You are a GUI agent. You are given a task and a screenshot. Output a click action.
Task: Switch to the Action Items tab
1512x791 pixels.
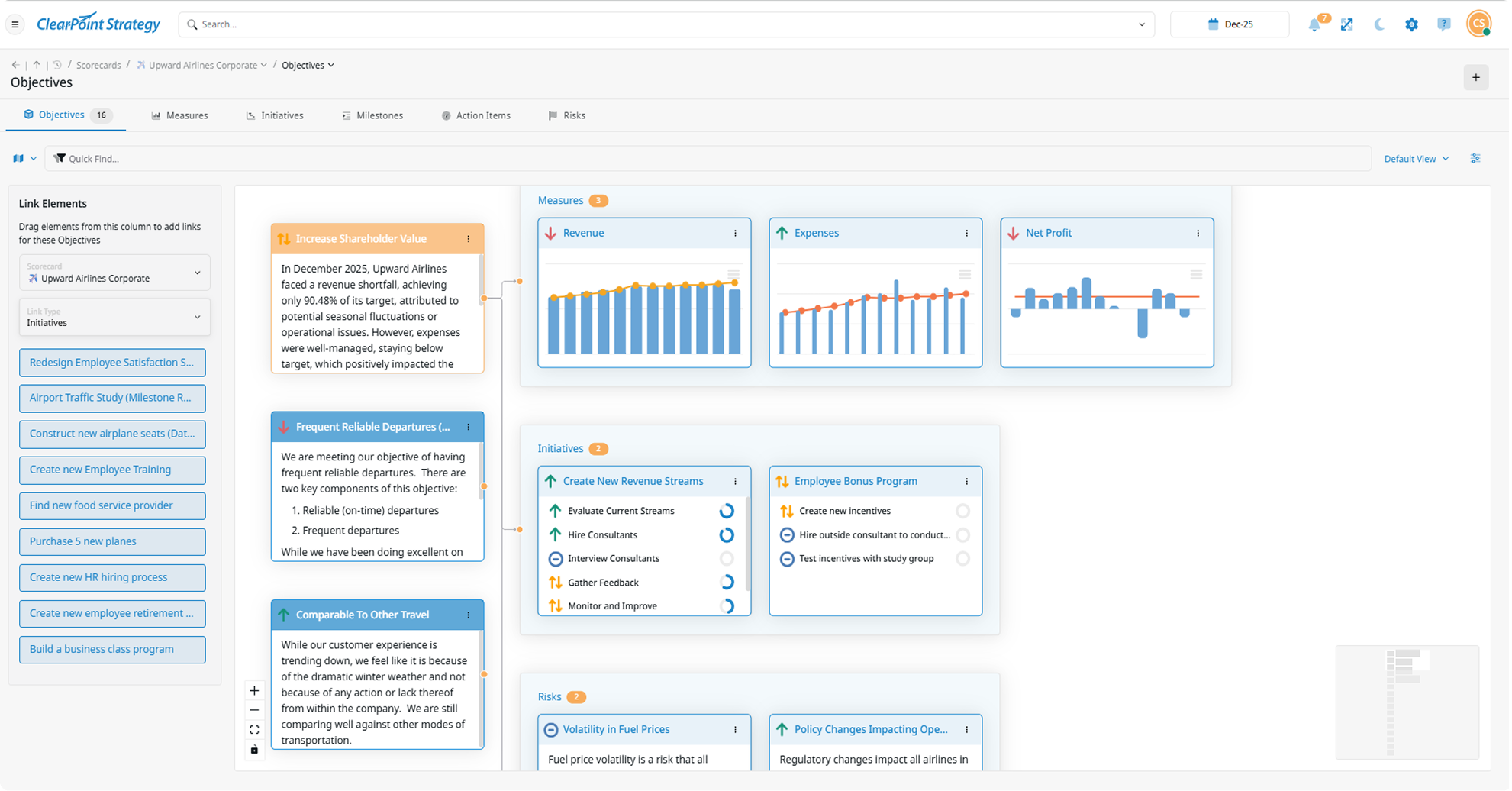477,116
